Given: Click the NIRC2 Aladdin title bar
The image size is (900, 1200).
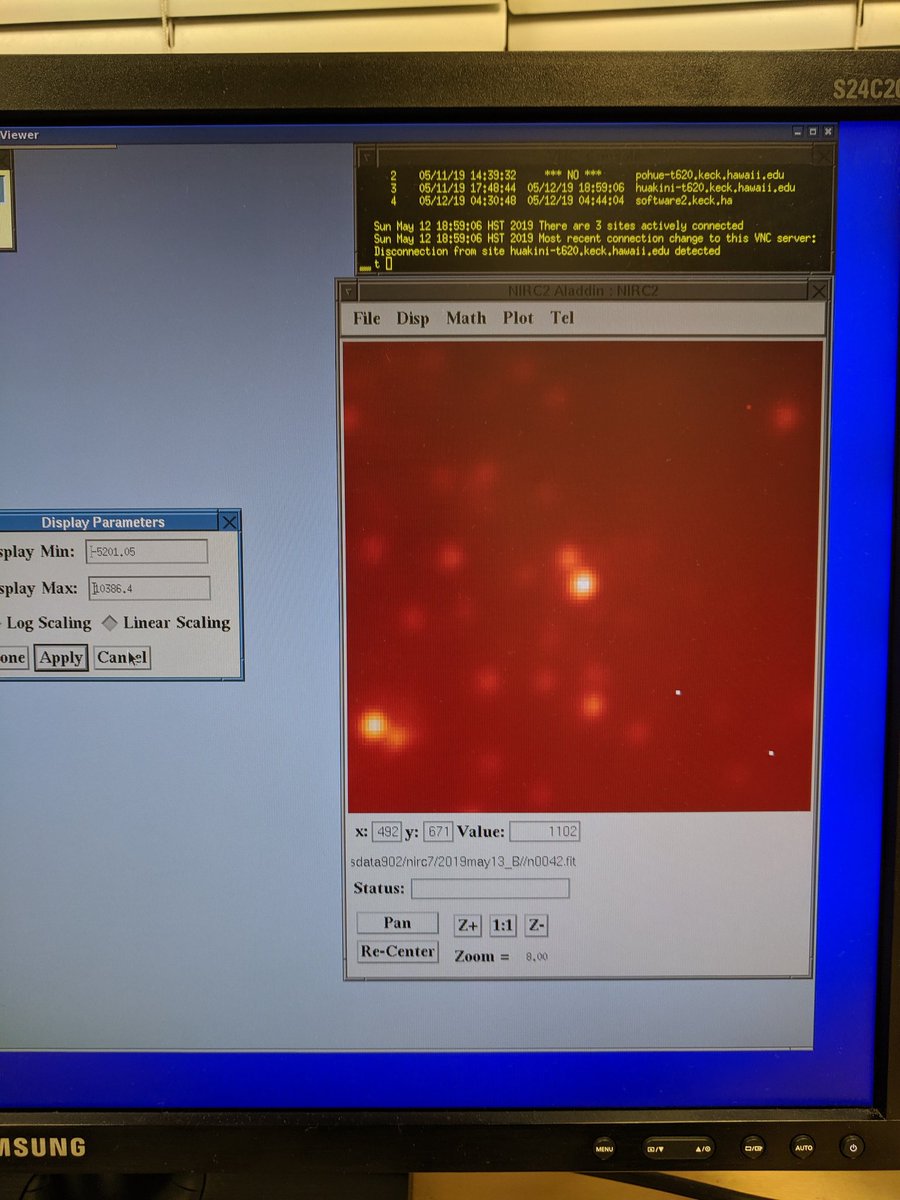Looking at the screenshot, I should tap(583, 291).
